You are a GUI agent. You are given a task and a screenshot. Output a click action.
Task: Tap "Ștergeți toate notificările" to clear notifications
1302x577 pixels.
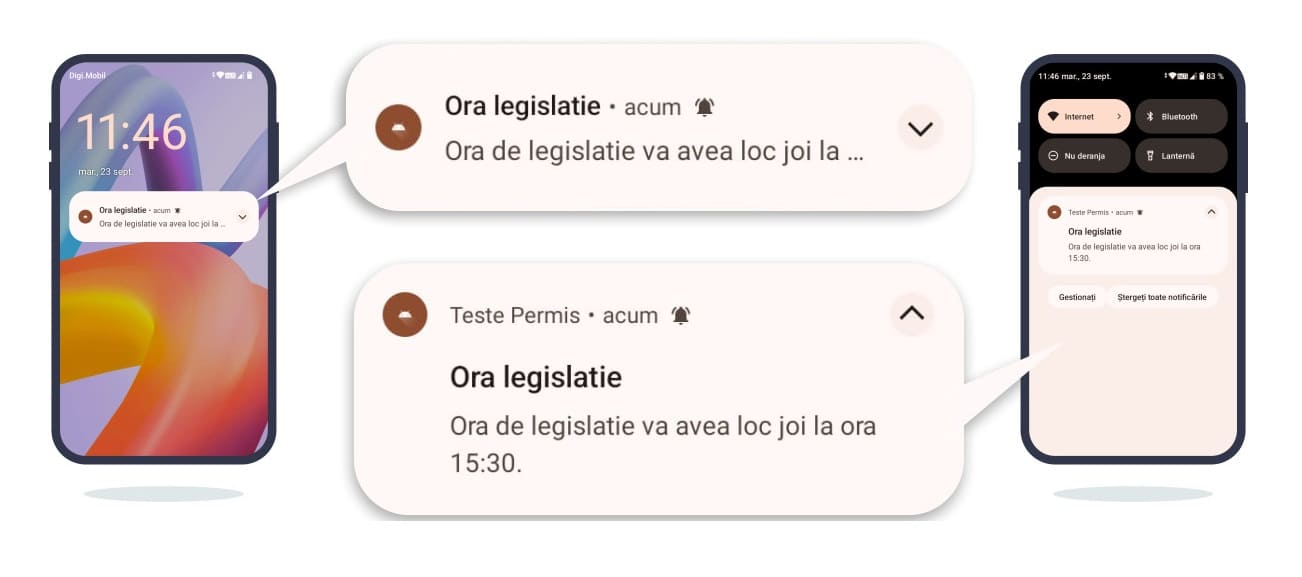coord(1162,297)
